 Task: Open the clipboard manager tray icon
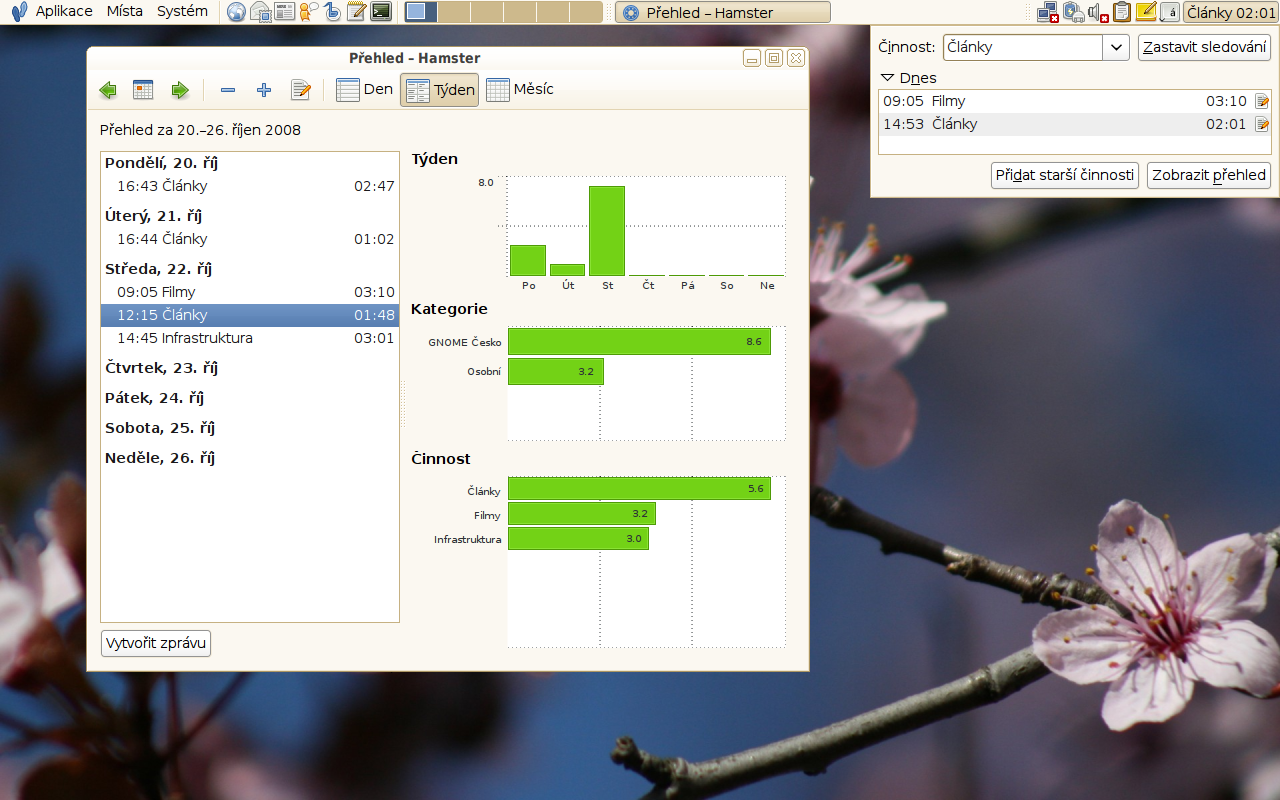click(x=1123, y=12)
